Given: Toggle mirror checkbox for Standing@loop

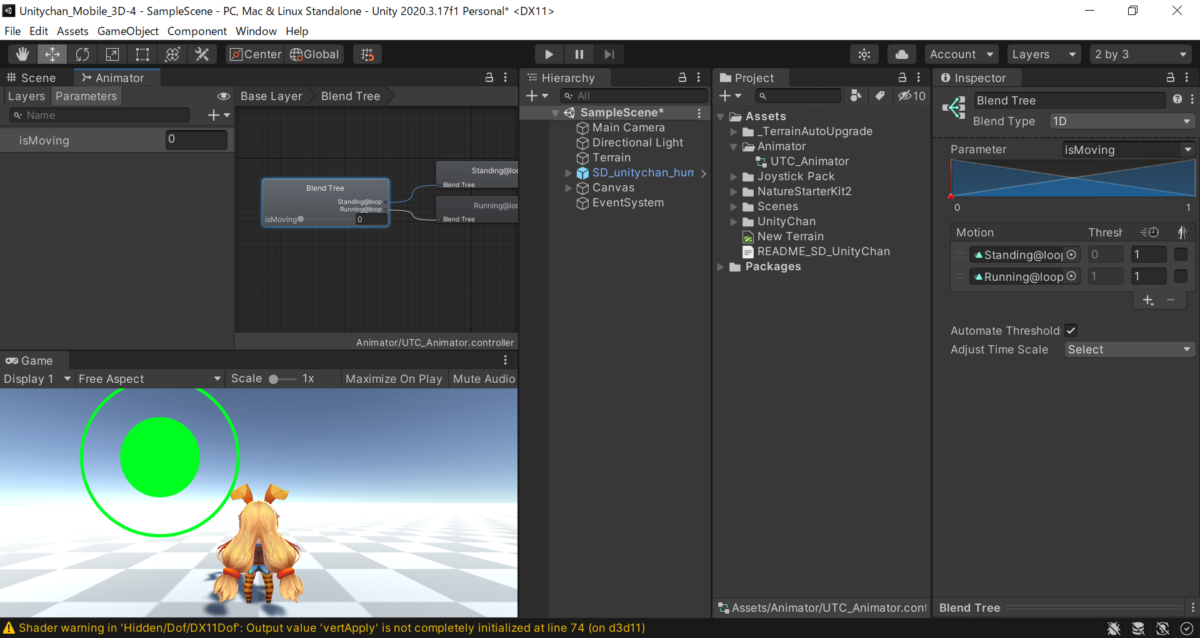Looking at the screenshot, I should (x=1181, y=255).
